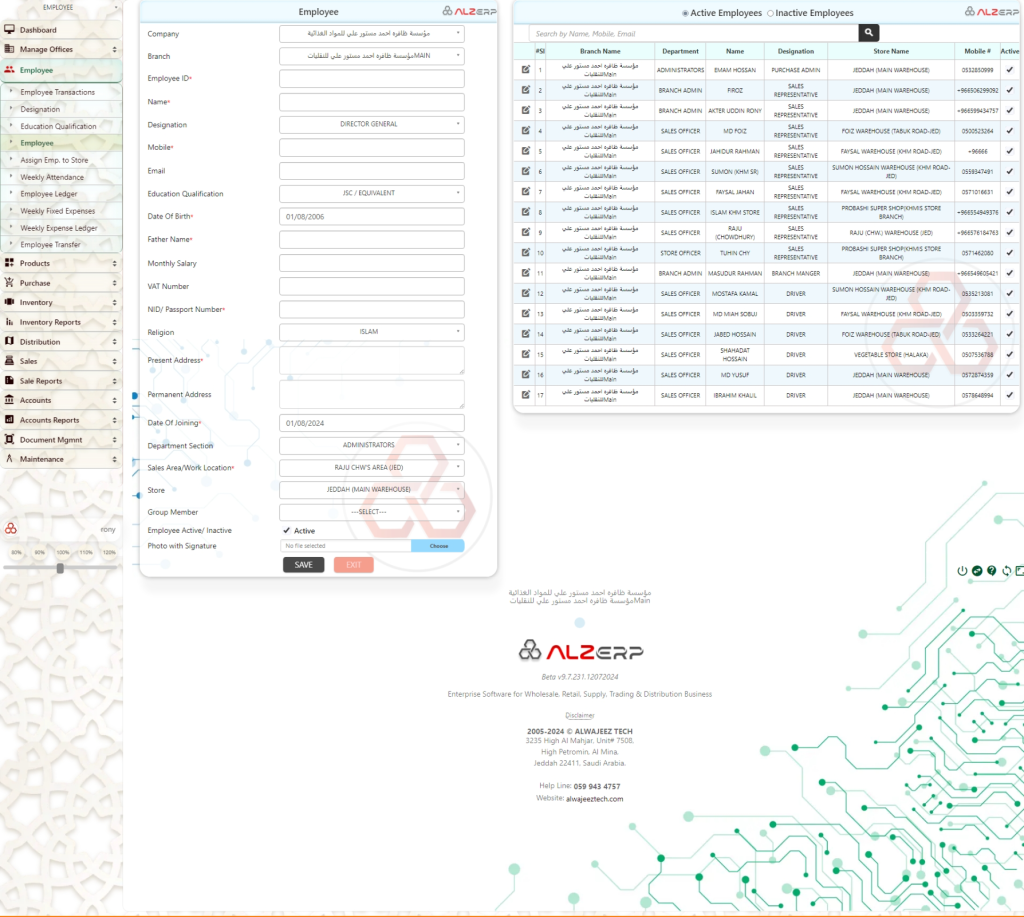Expand the Sale Reports menu
The width and height of the screenshot is (1024, 917).
coord(61,381)
